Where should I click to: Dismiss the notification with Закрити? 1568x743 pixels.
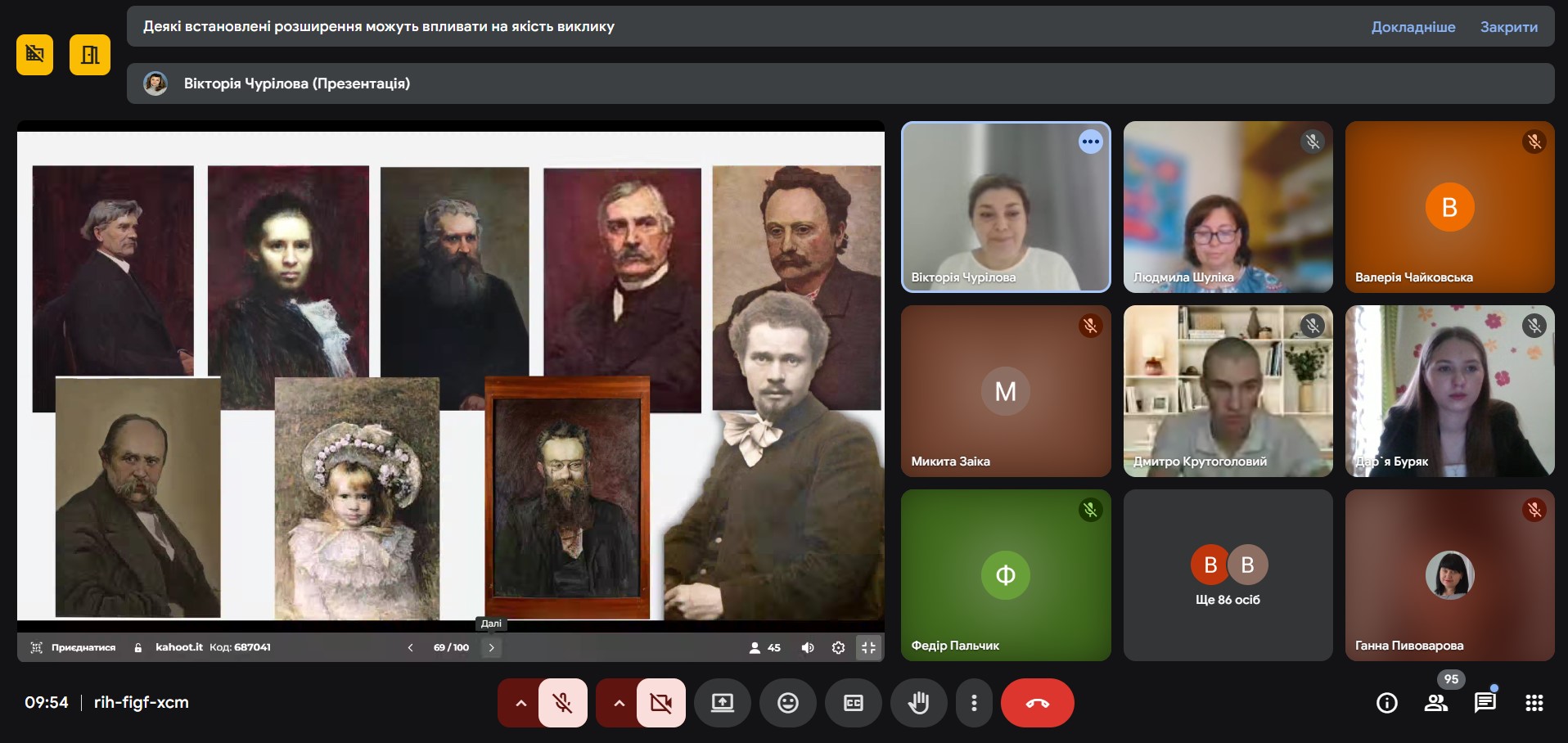click(1509, 27)
